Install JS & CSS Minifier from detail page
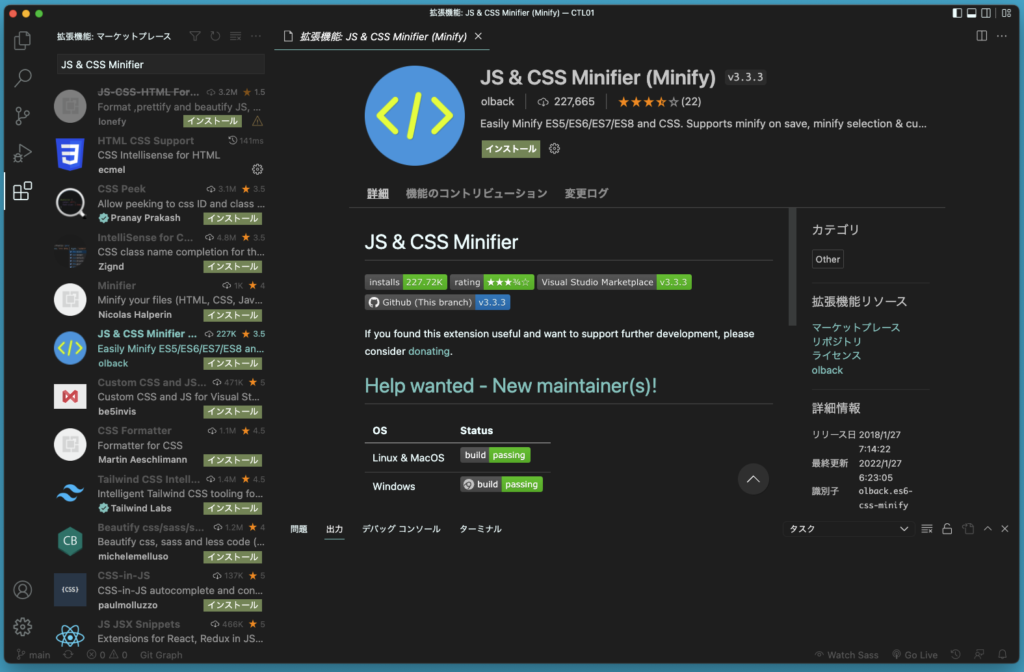The width and height of the screenshot is (1024, 672). tap(511, 149)
